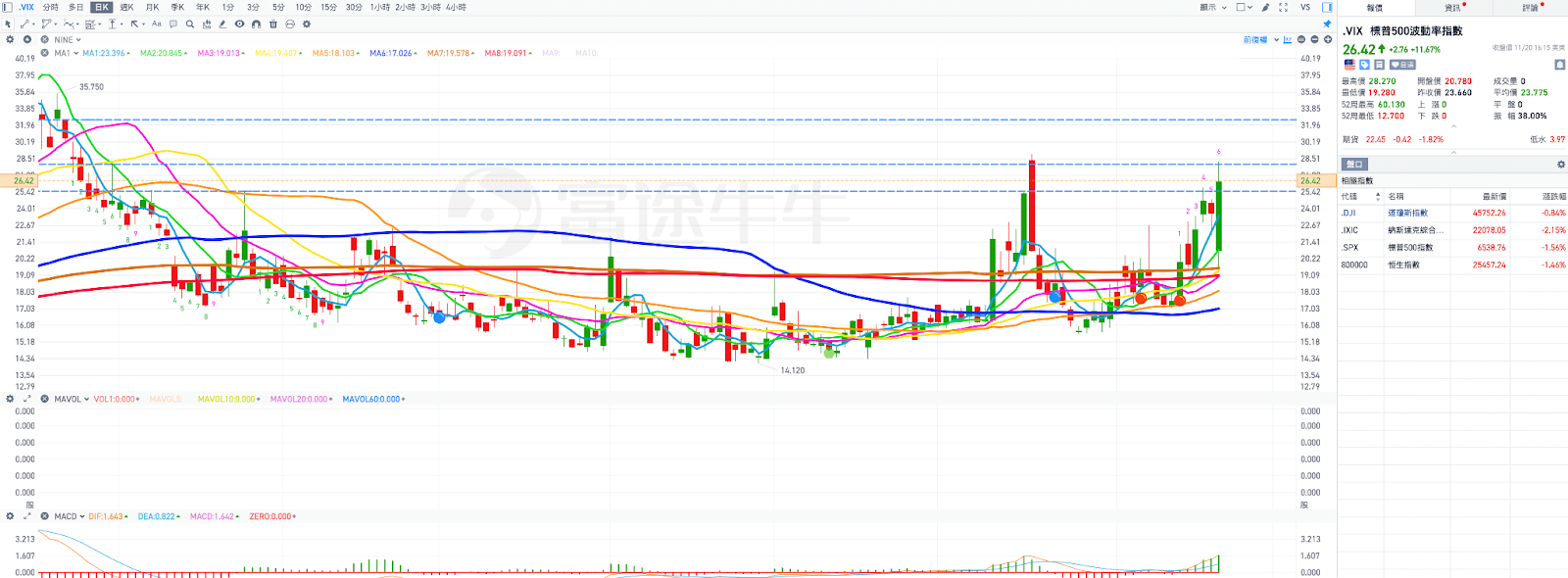Viewport: 1568px width, 578px height.
Task: Select the text annotation Aa tool
Action: [156, 24]
